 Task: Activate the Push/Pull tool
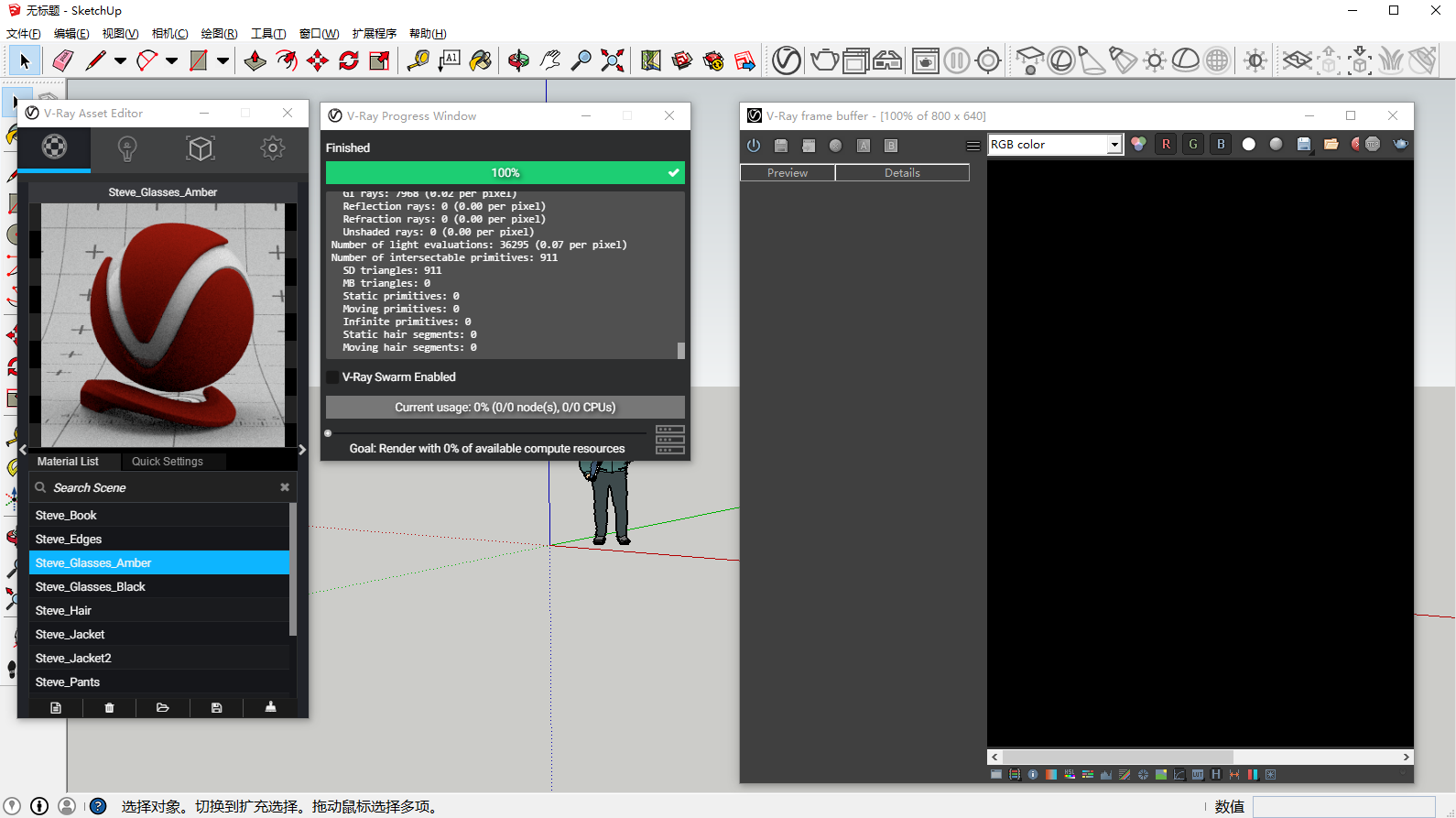255,60
